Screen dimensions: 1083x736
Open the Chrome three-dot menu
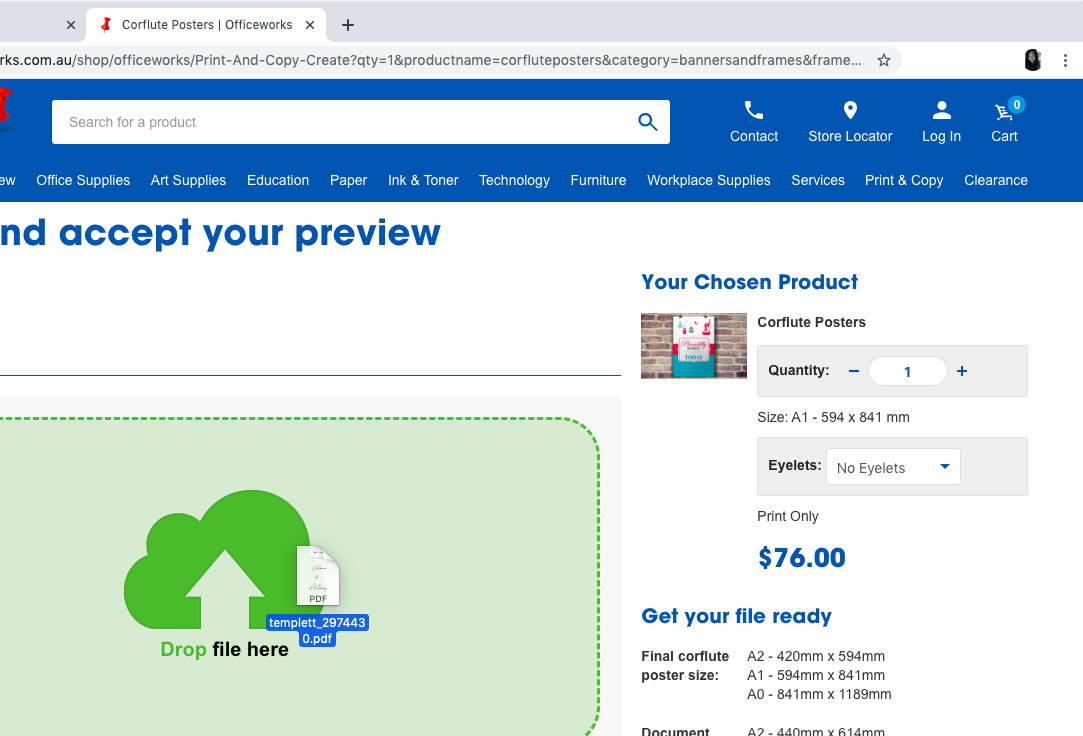coord(1065,61)
